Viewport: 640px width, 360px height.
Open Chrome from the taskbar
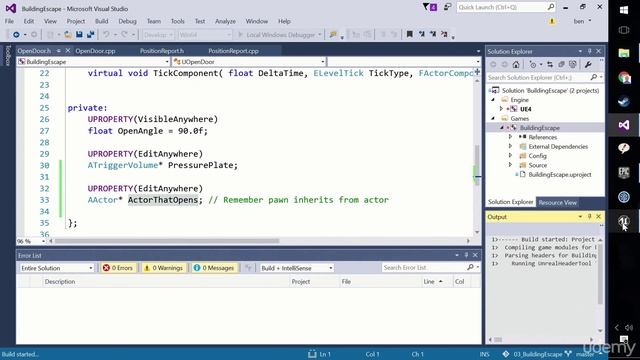coord(624,77)
